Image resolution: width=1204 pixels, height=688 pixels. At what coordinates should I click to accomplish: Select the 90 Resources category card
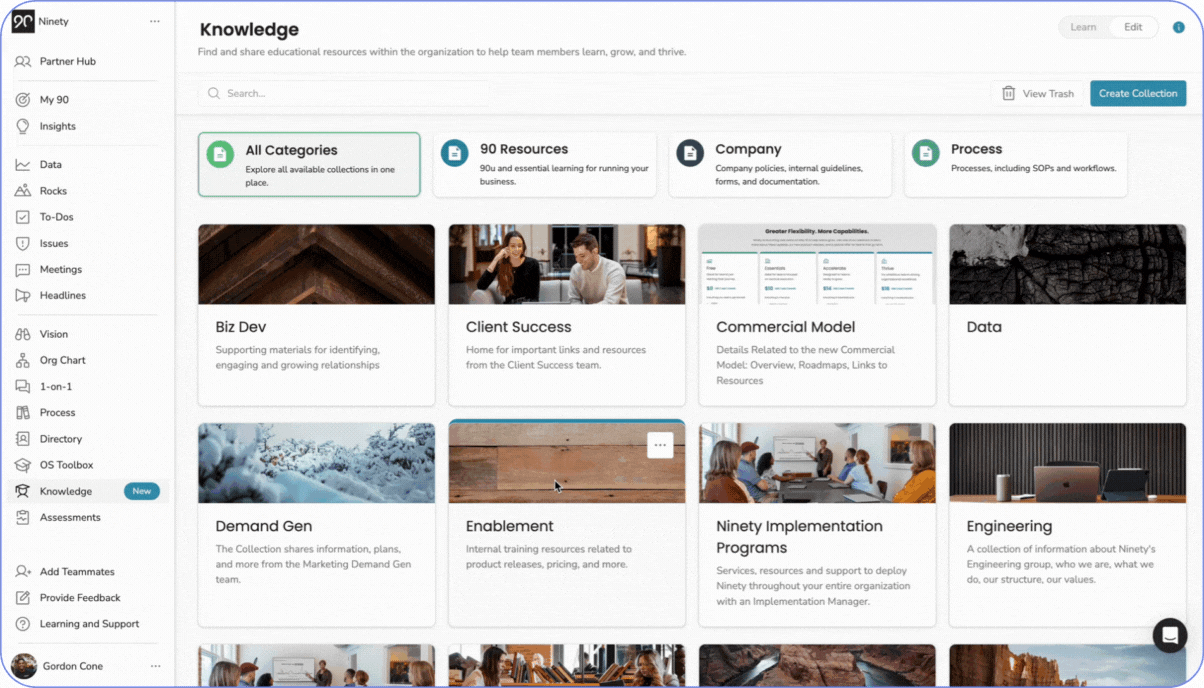pos(545,164)
